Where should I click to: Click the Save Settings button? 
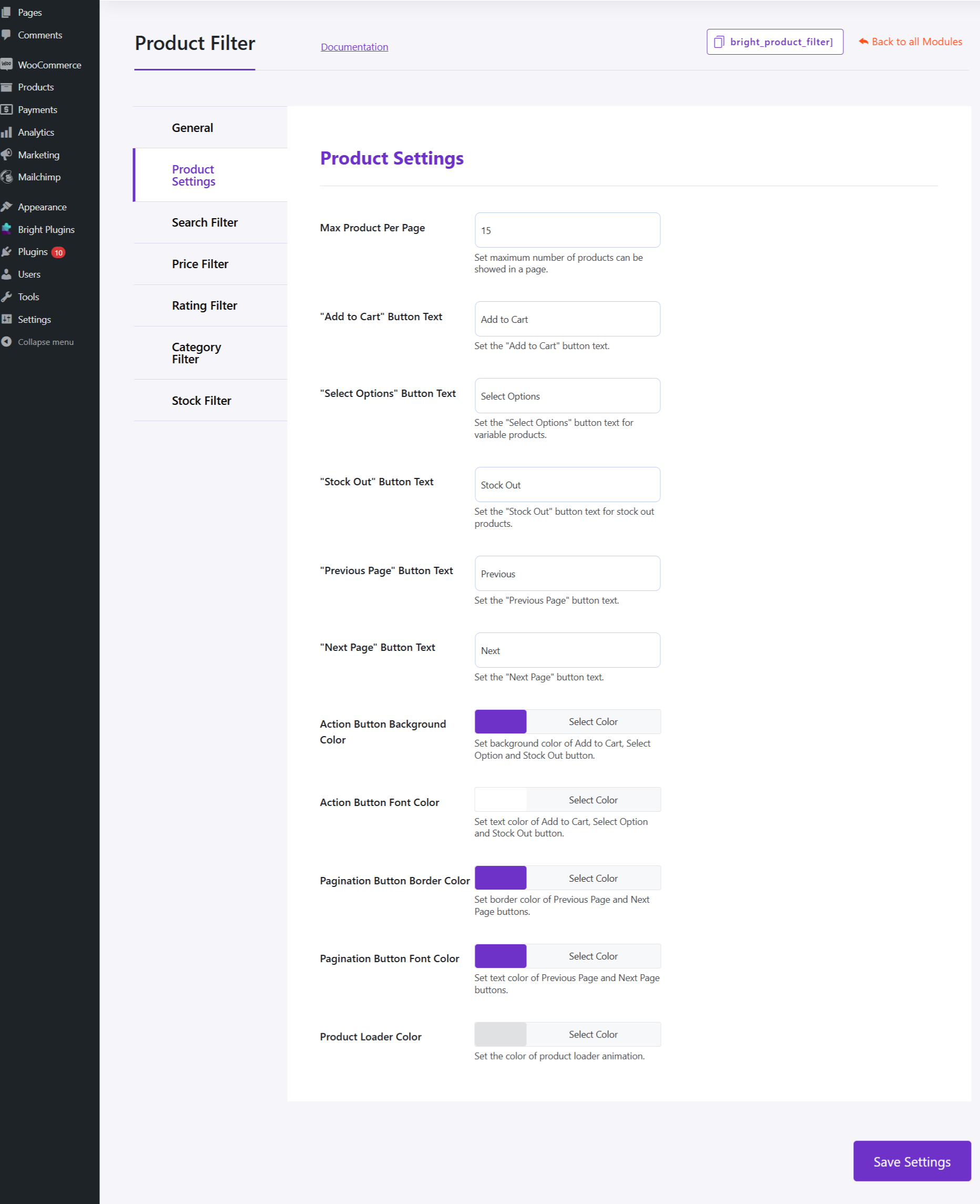tap(911, 1161)
